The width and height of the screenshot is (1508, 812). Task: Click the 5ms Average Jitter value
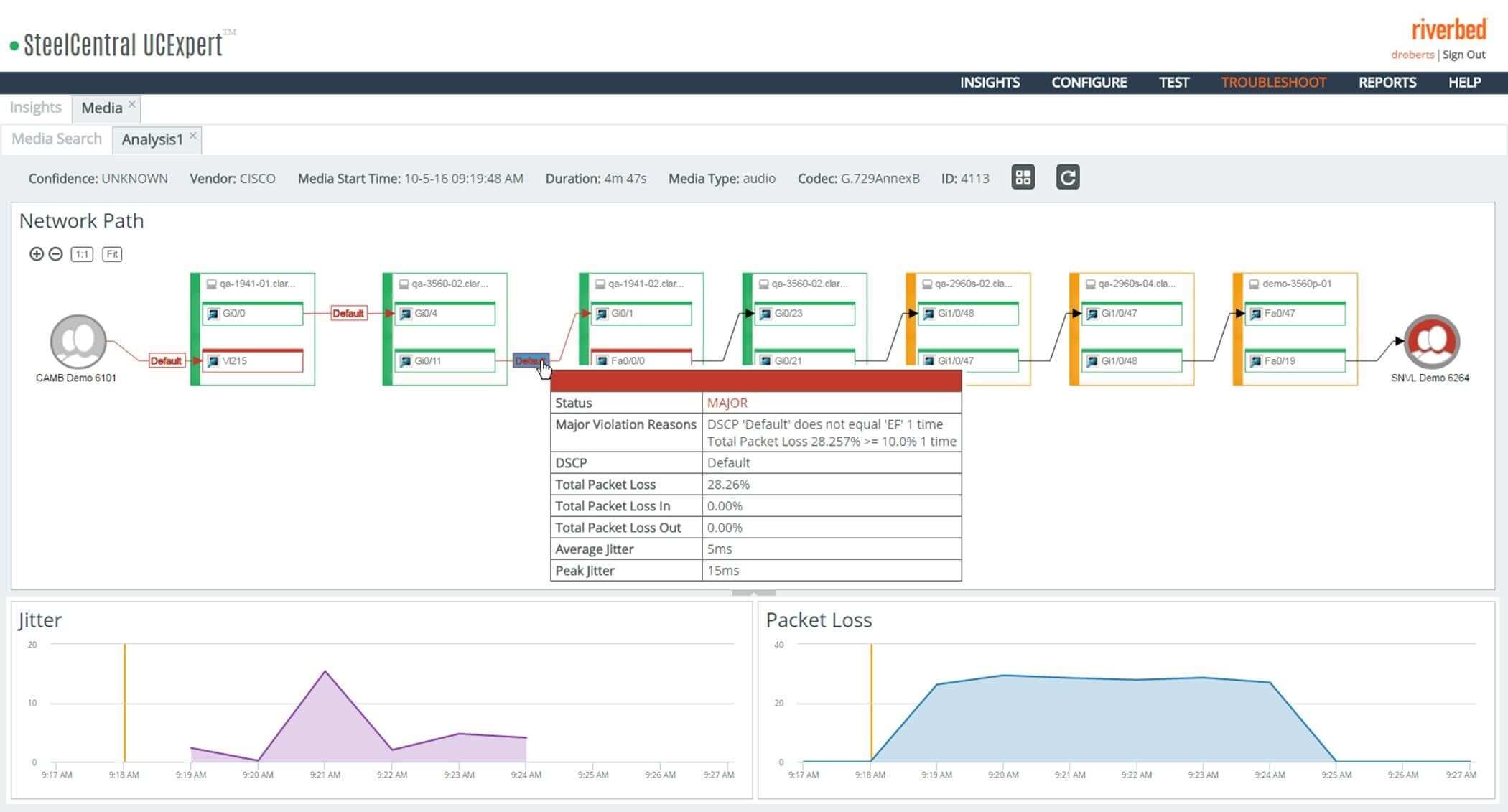pyautogui.click(x=720, y=549)
